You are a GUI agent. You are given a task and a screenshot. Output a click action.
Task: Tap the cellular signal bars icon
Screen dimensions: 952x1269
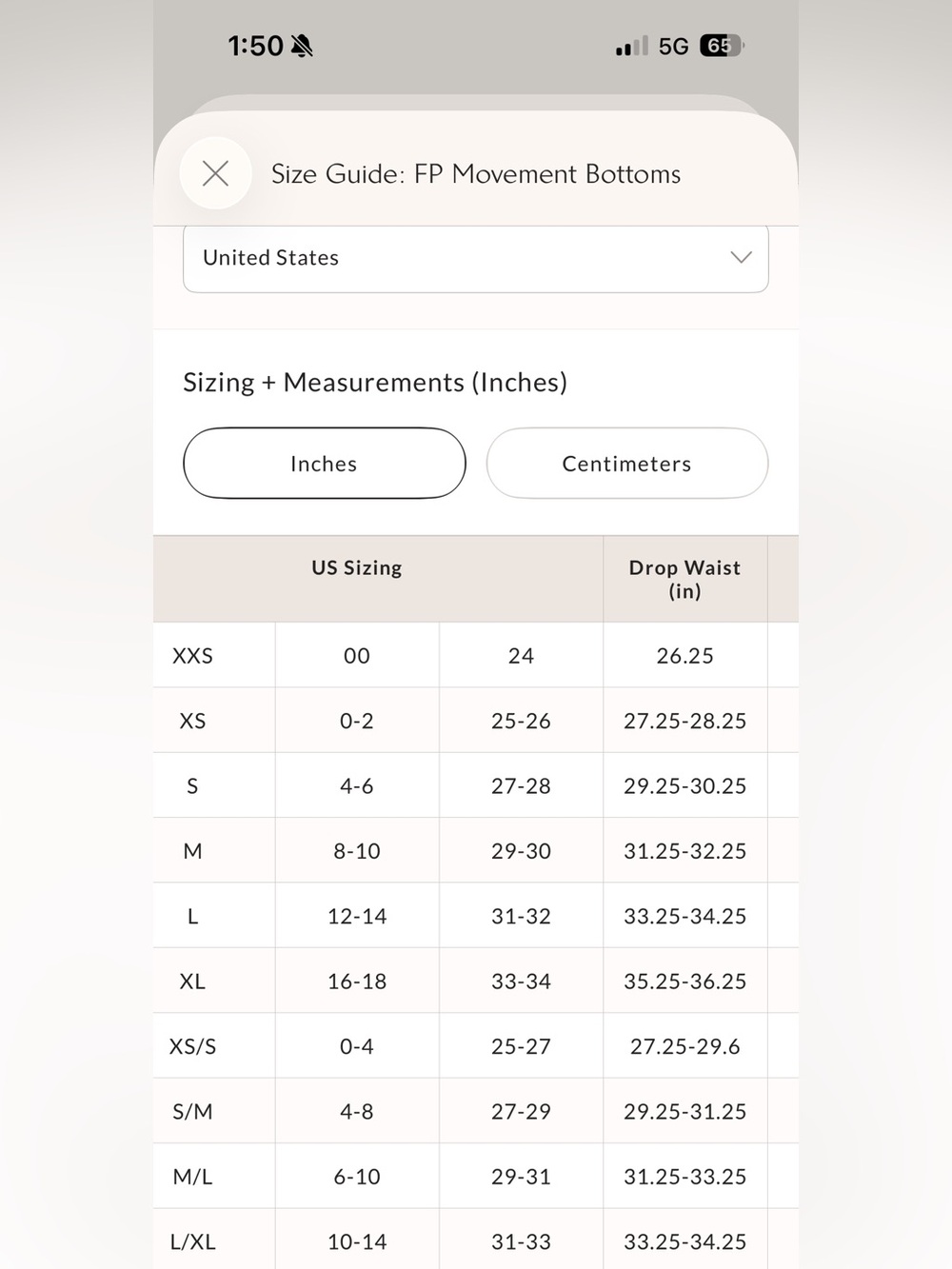(631, 46)
